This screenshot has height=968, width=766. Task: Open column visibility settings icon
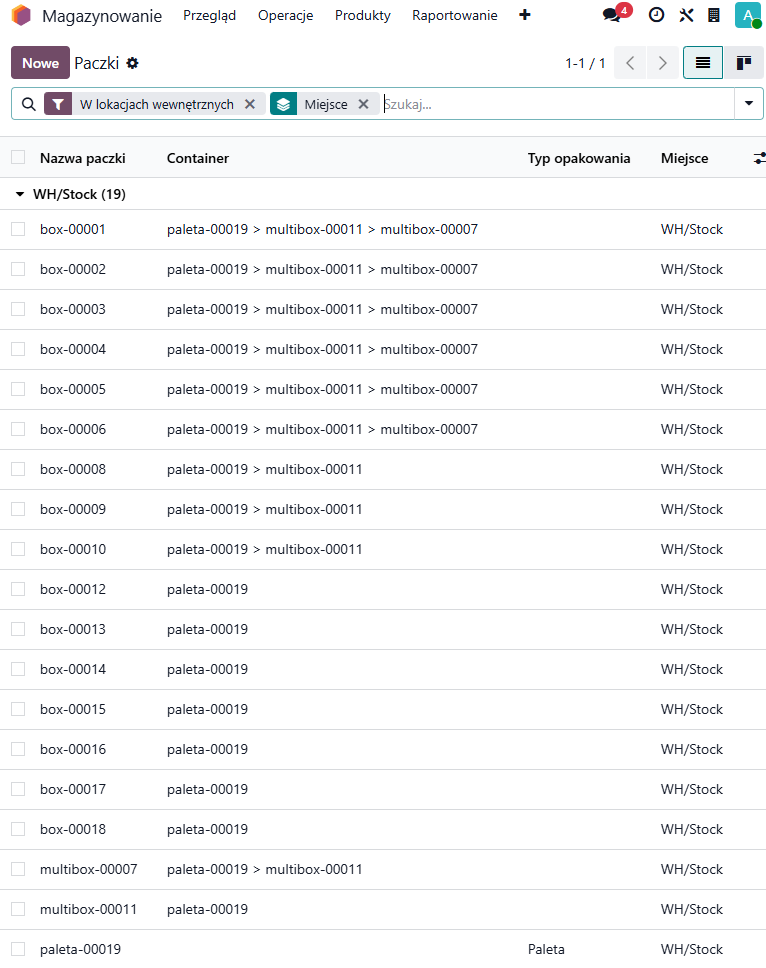point(759,158)
